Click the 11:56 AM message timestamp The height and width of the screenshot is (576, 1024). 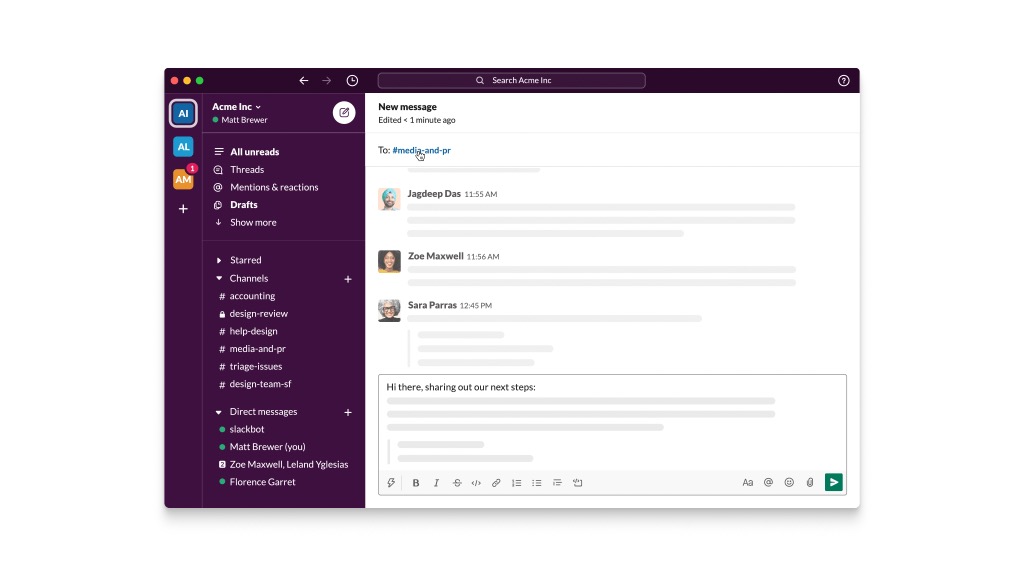pyautogui.click(x=483, y=257)
